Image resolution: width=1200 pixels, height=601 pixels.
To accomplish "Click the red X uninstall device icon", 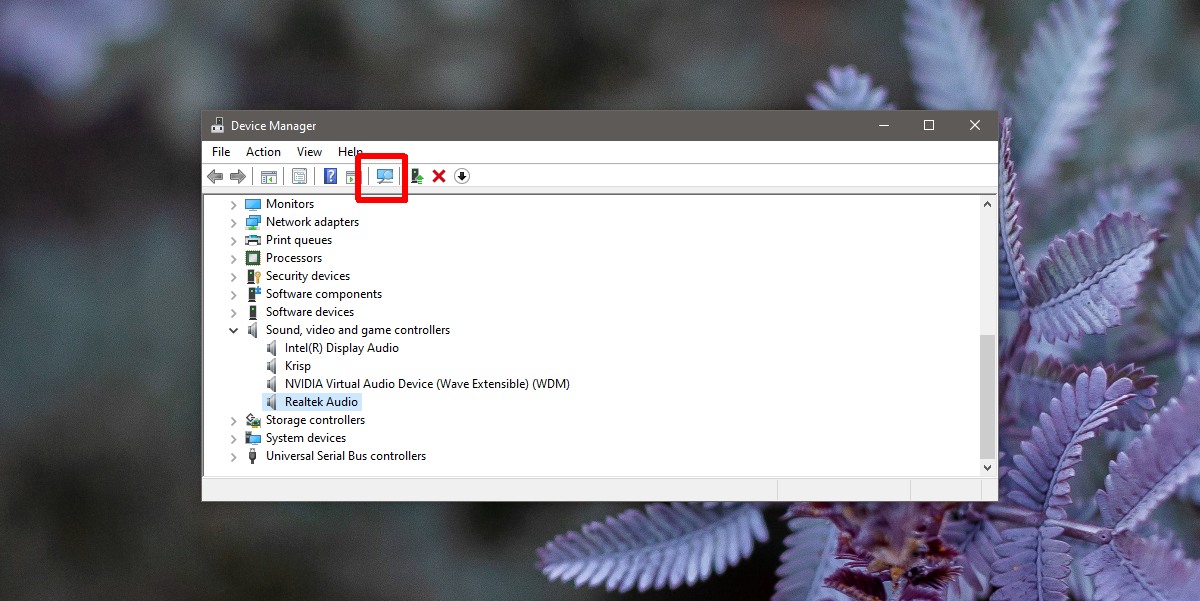I will pos(439,176).
